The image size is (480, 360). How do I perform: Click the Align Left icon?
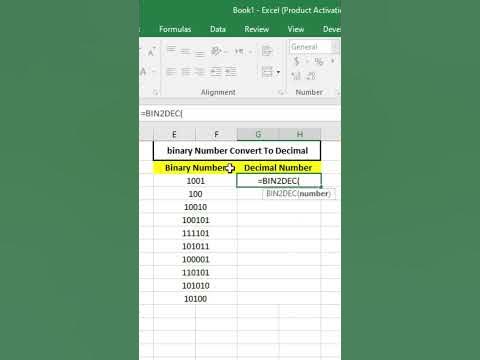[x=171, y=71]
